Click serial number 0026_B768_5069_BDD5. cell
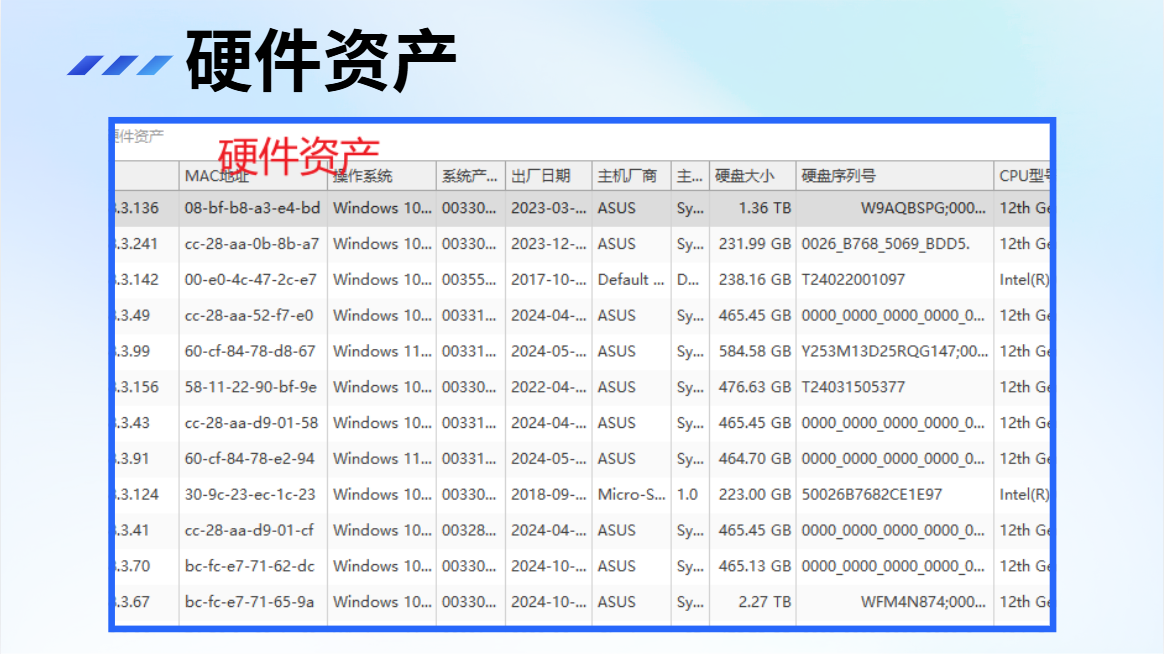The width and height of the screenshot is (1164, 654). [x=886, y=244]
